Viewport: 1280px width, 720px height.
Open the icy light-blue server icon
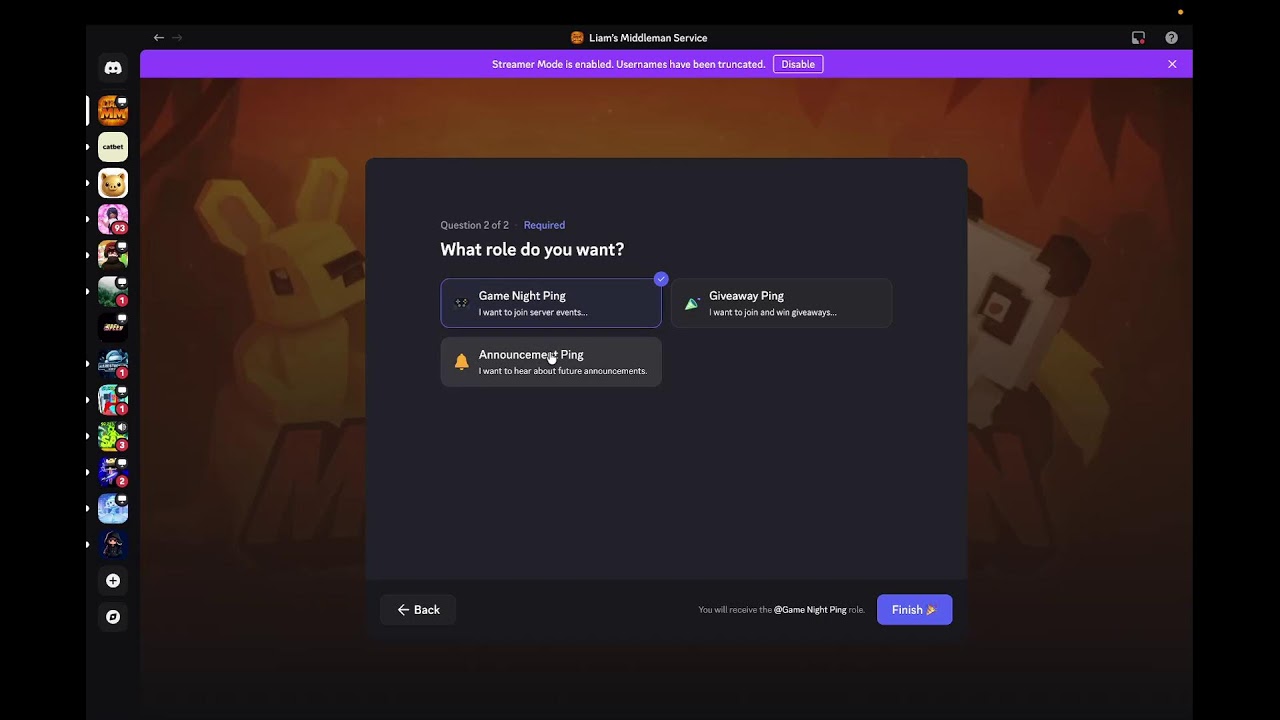(113, 508)
